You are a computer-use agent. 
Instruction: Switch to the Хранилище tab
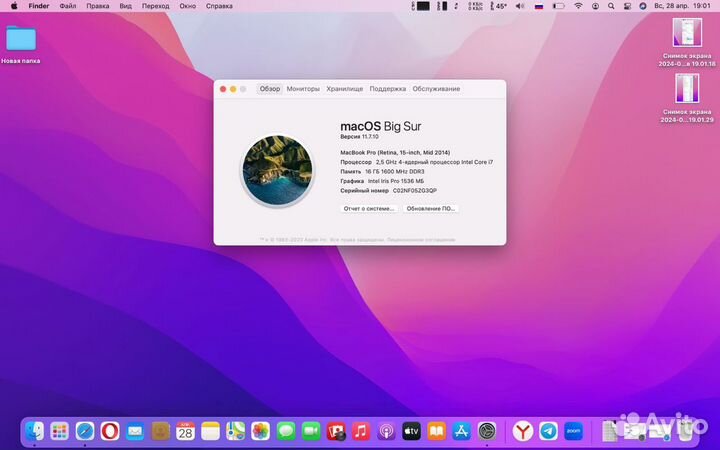344,89
